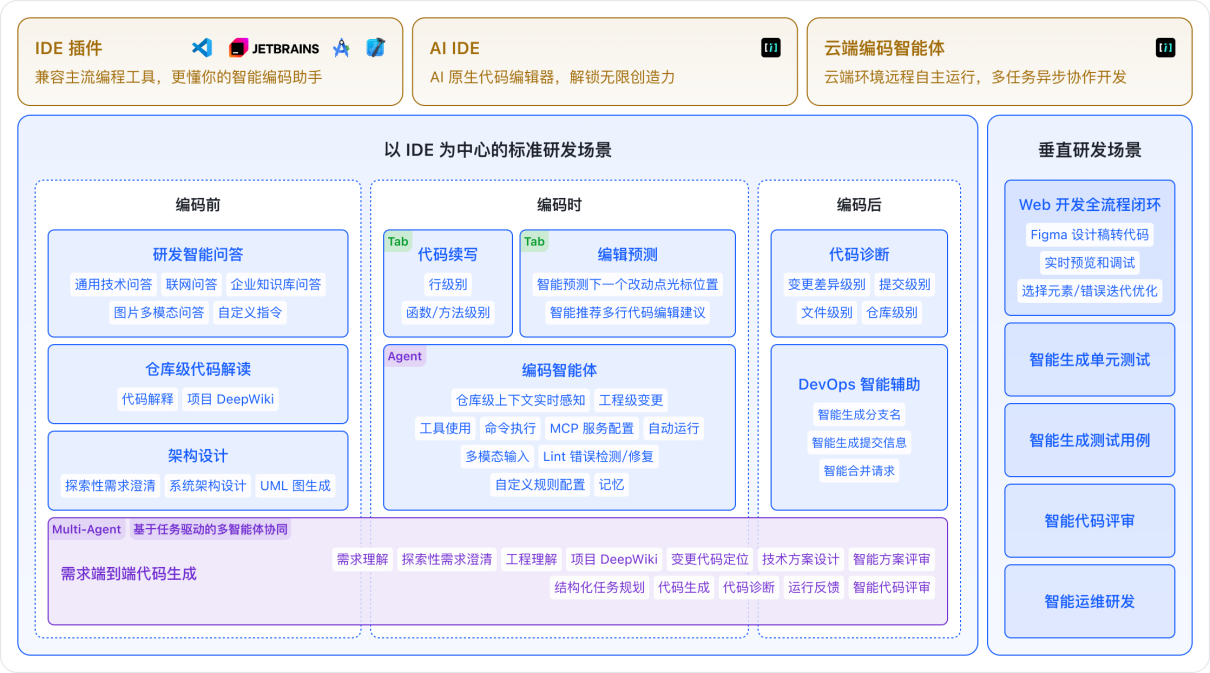
Task: Click the Trae logo in AI IDE card
Action: pos(769,47)
